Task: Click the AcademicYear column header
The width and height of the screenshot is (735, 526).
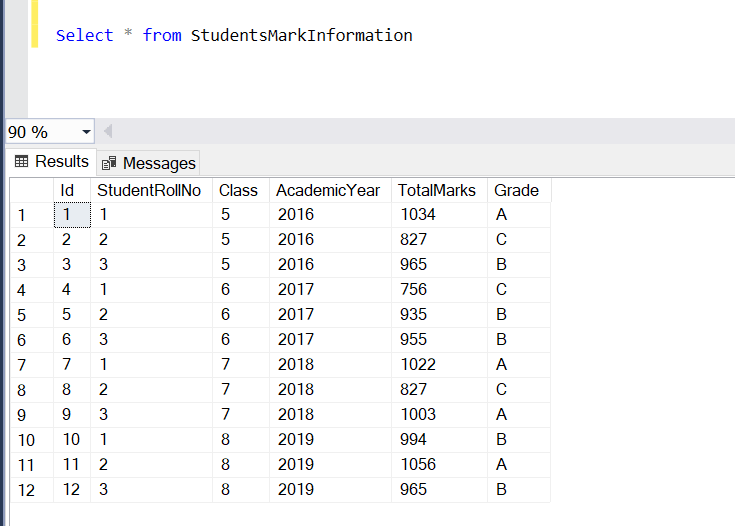Action: point(328,190)
